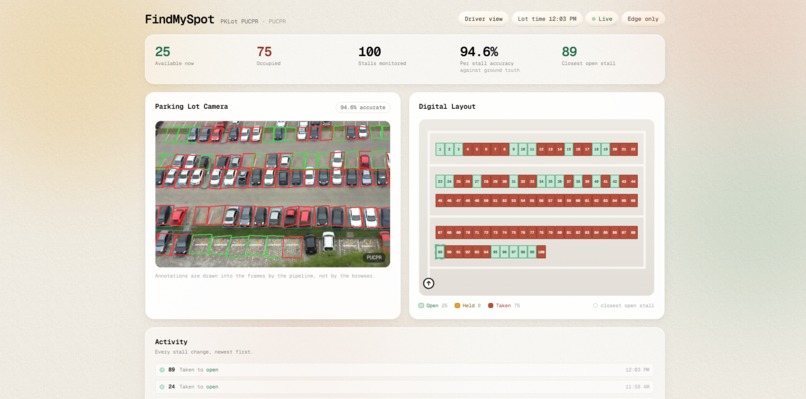The width and height of the screenshot is (806, 399).
Task: Select open stall 24 in the layout
Action: [449, 181]
